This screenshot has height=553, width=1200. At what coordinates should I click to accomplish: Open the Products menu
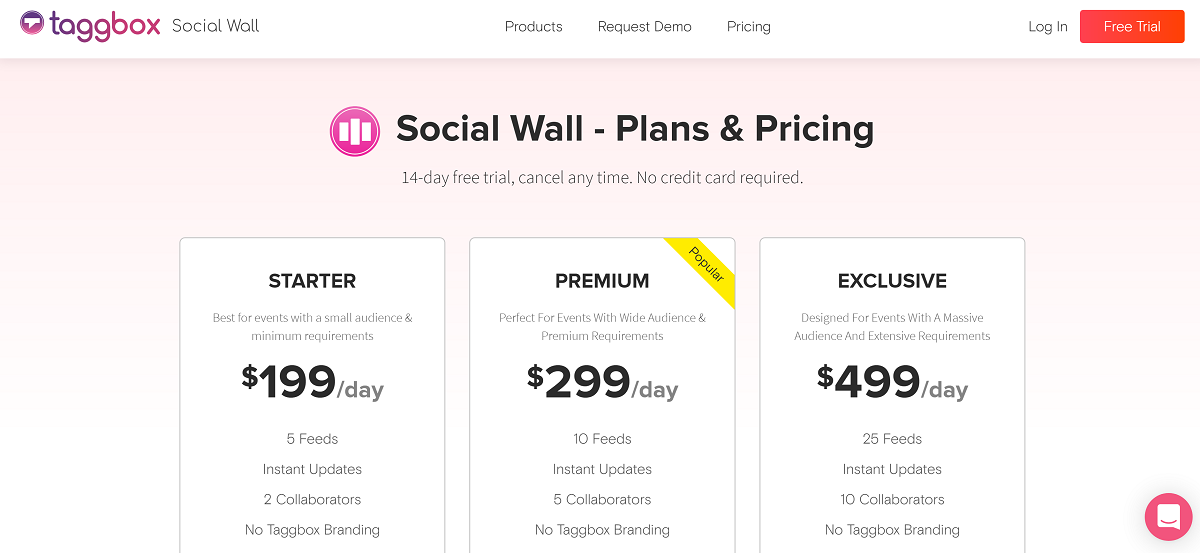[x=534, y=27]
